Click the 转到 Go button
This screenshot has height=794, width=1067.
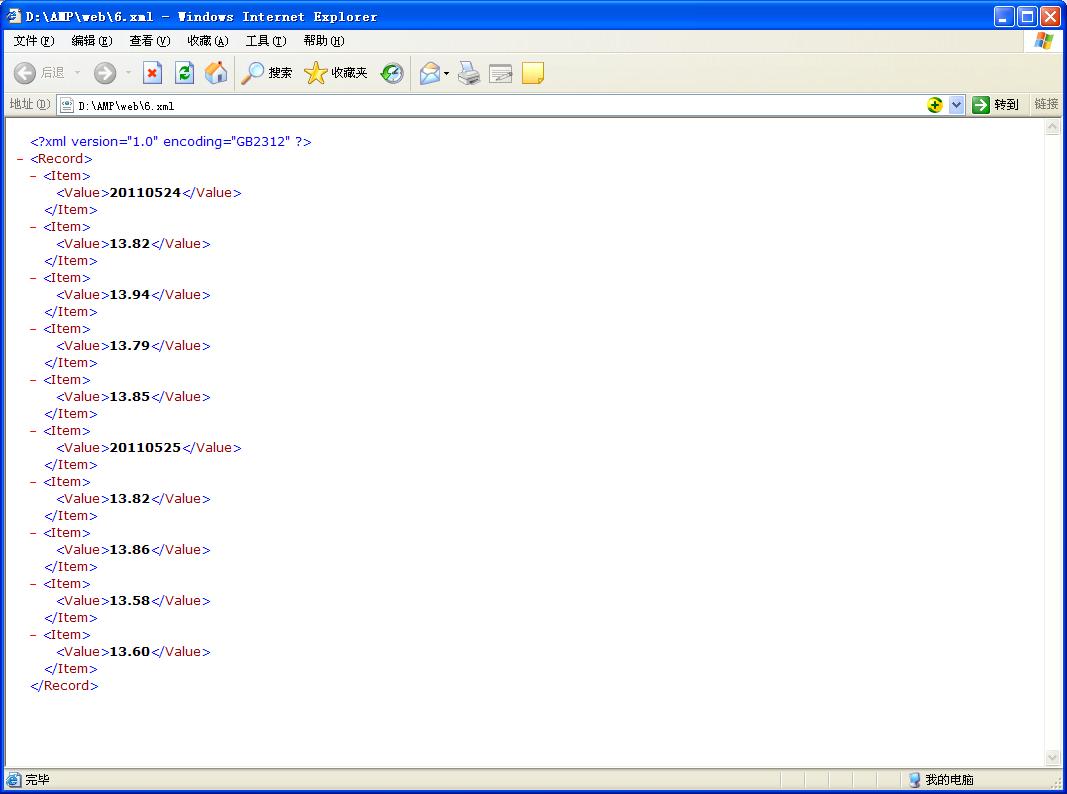996,105
